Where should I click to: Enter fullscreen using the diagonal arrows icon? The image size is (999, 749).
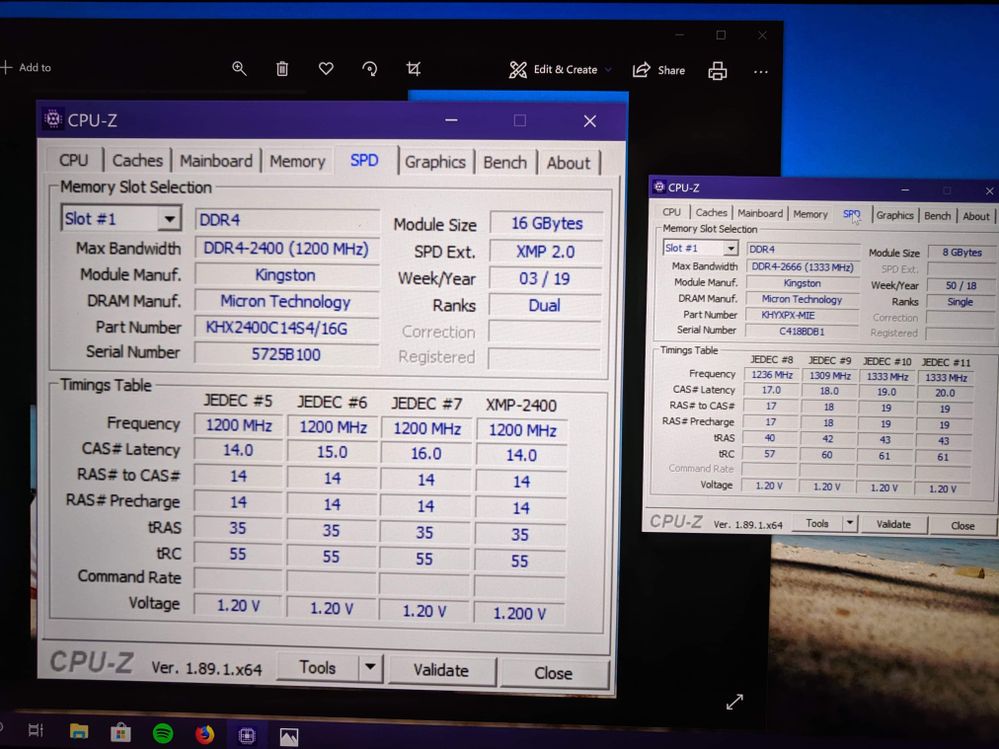734,702
